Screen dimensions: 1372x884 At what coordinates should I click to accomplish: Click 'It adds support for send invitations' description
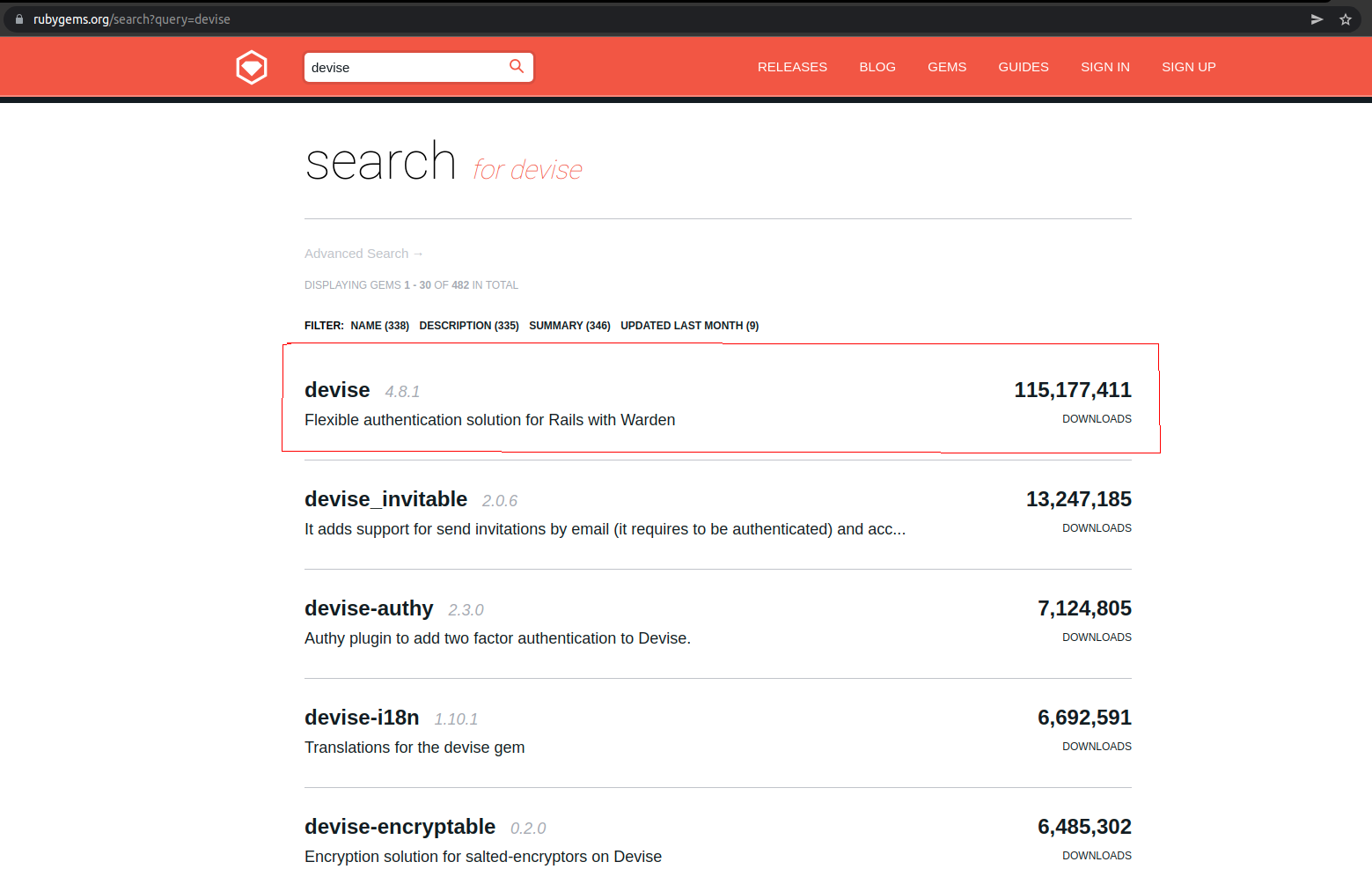[x=605, y=529]
